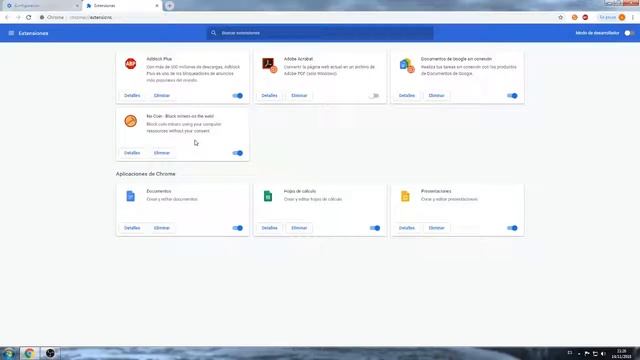Click the Hojas de cálculo app icon
Viewport: 640px width, 360px height.
pos(268,196)
